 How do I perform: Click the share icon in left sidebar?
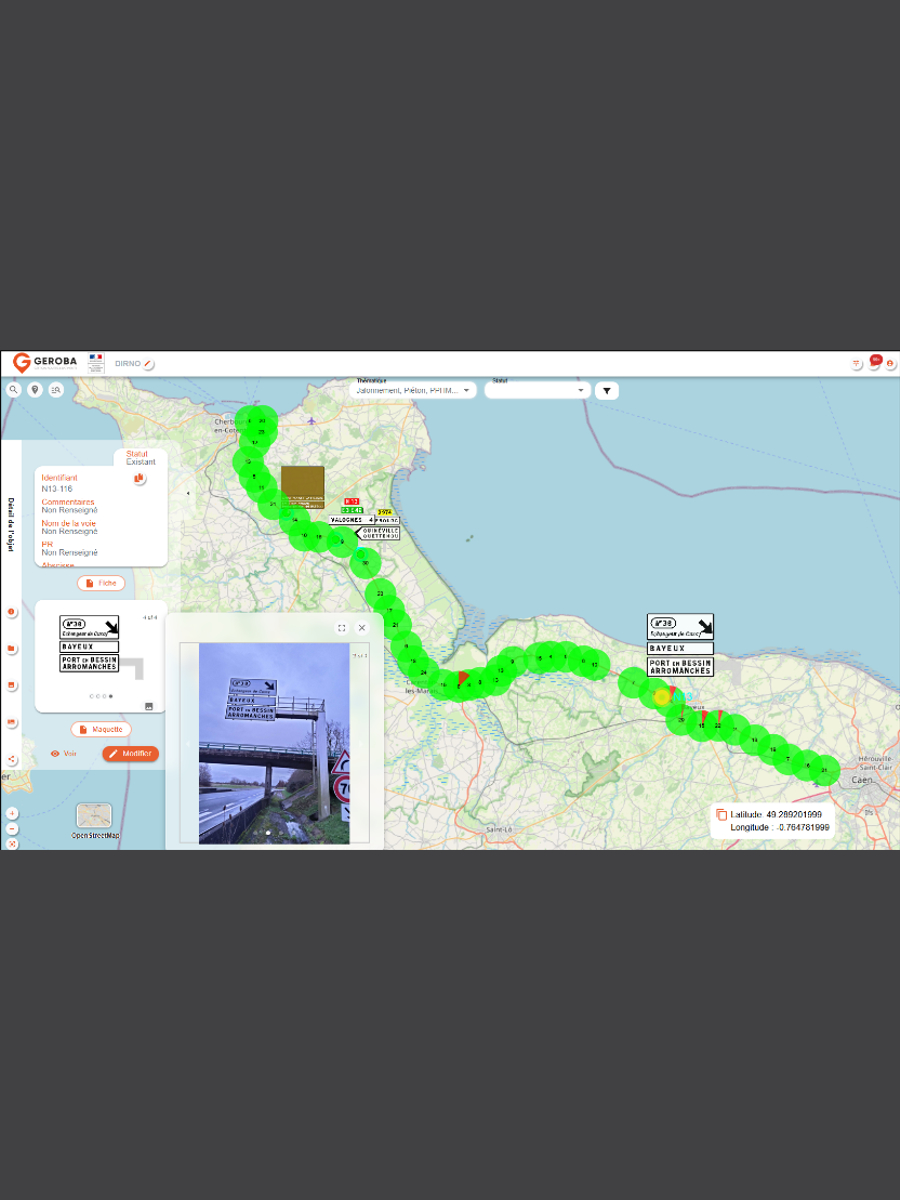pyautogui.click(x=12, y=760)
